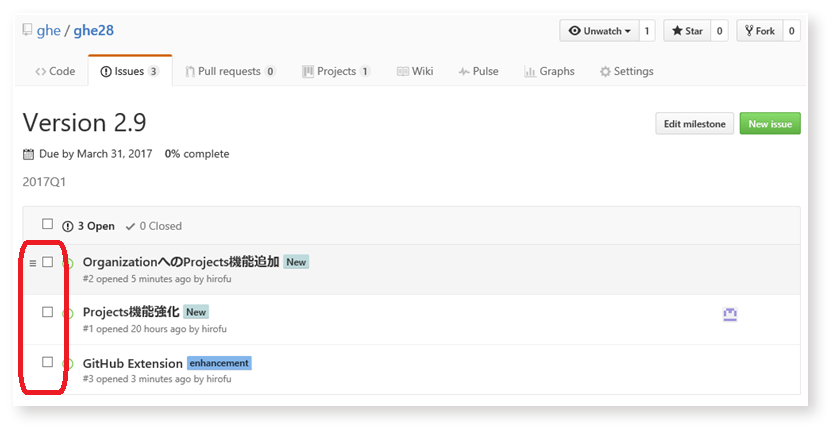Star the repository

click(x=688, y=31)
